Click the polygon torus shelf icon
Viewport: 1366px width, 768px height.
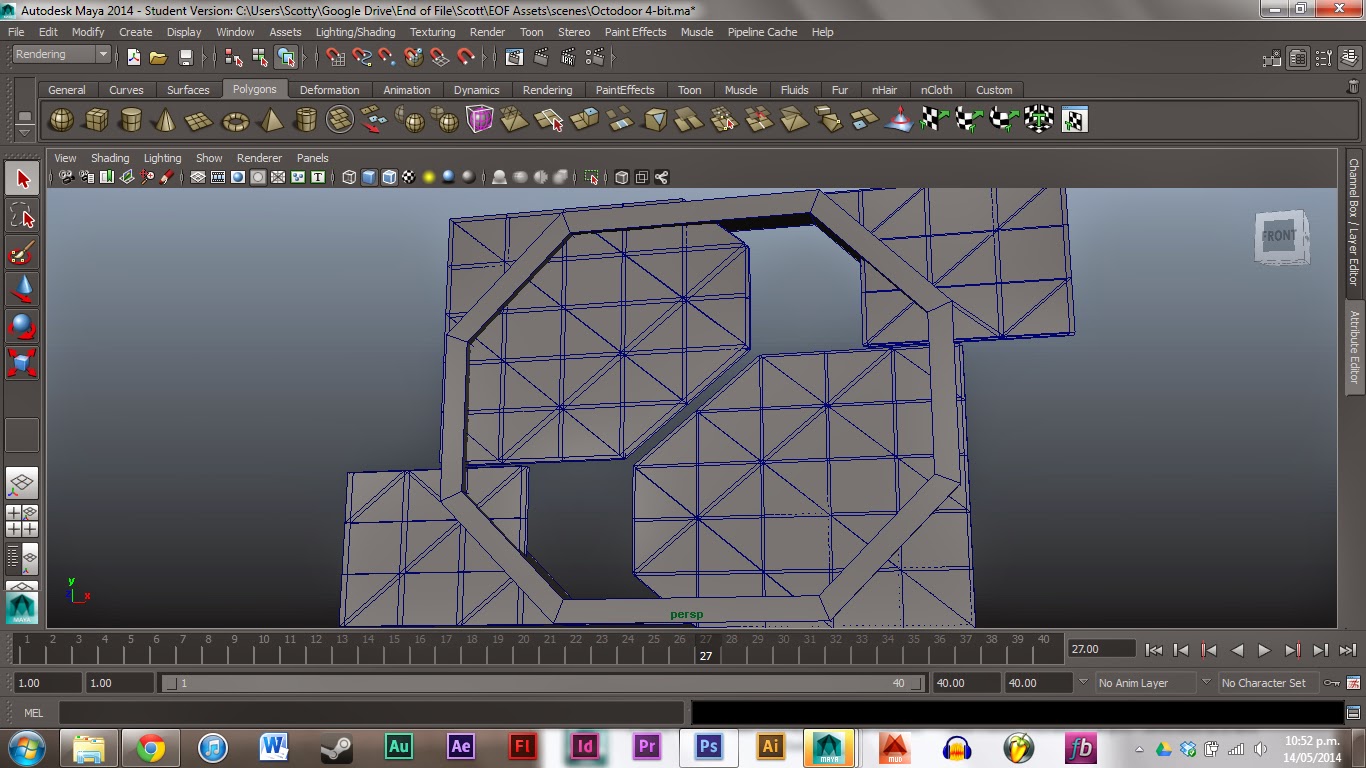[x=235, y=120]
